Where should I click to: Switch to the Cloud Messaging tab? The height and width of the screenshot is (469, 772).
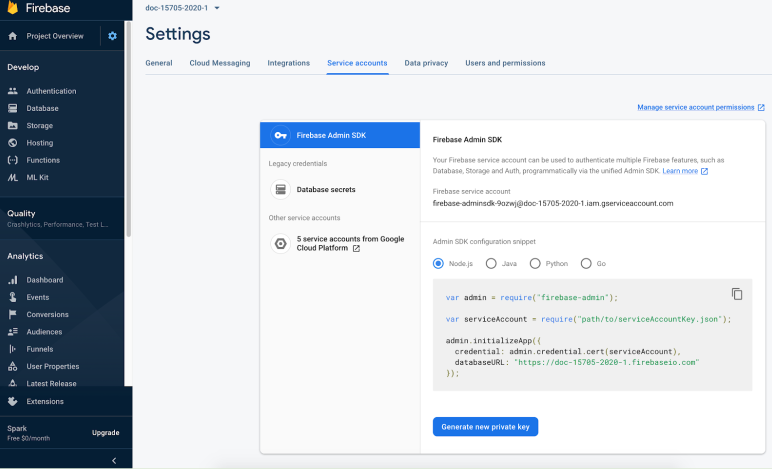pos(220,63)
